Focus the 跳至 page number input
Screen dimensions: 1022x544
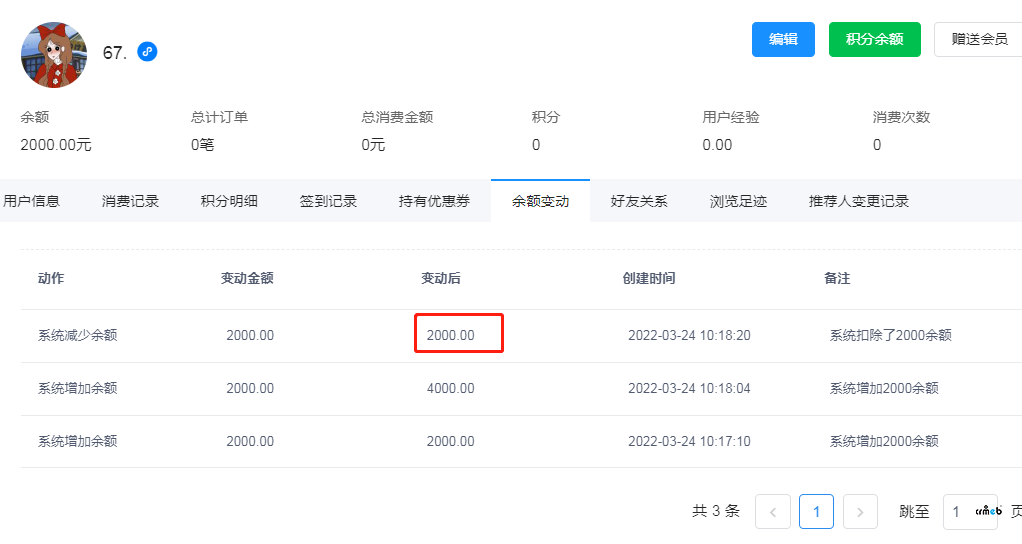click(x=971, y=511)
